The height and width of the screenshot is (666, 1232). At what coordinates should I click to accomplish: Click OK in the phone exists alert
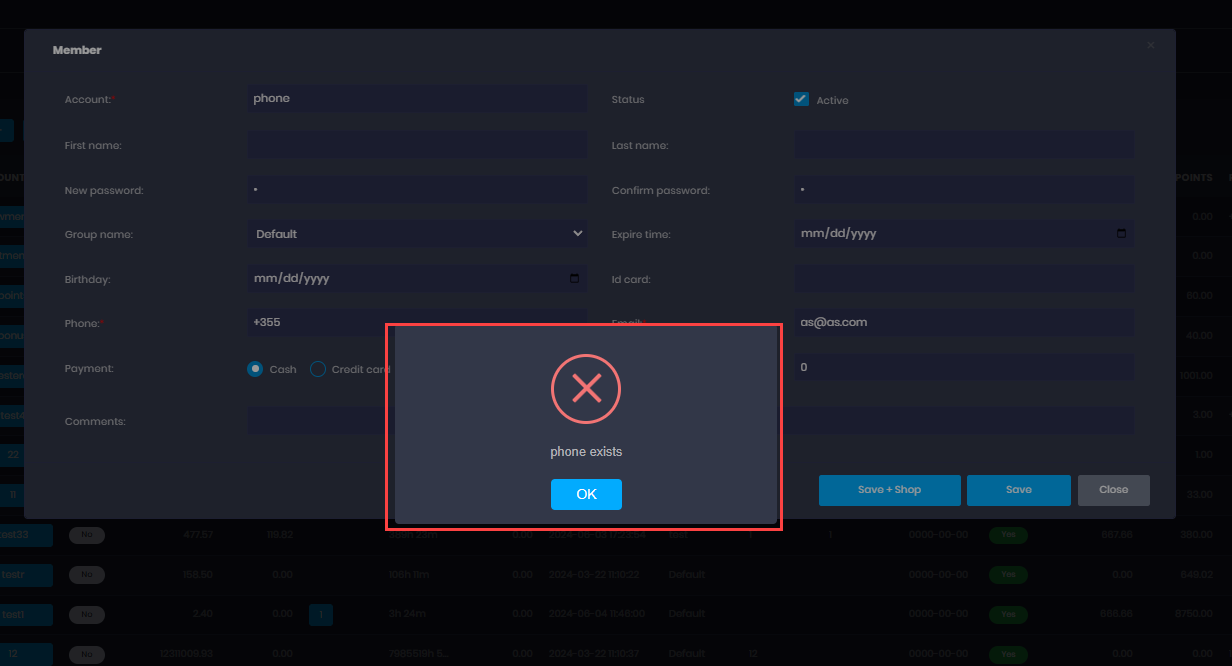pos(586,494)
